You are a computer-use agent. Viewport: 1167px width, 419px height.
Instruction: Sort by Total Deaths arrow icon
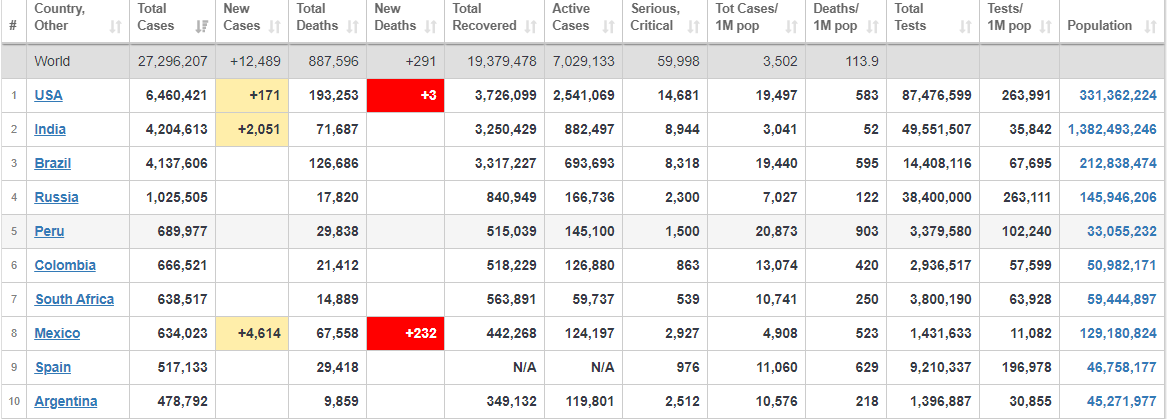click(353, 26)
